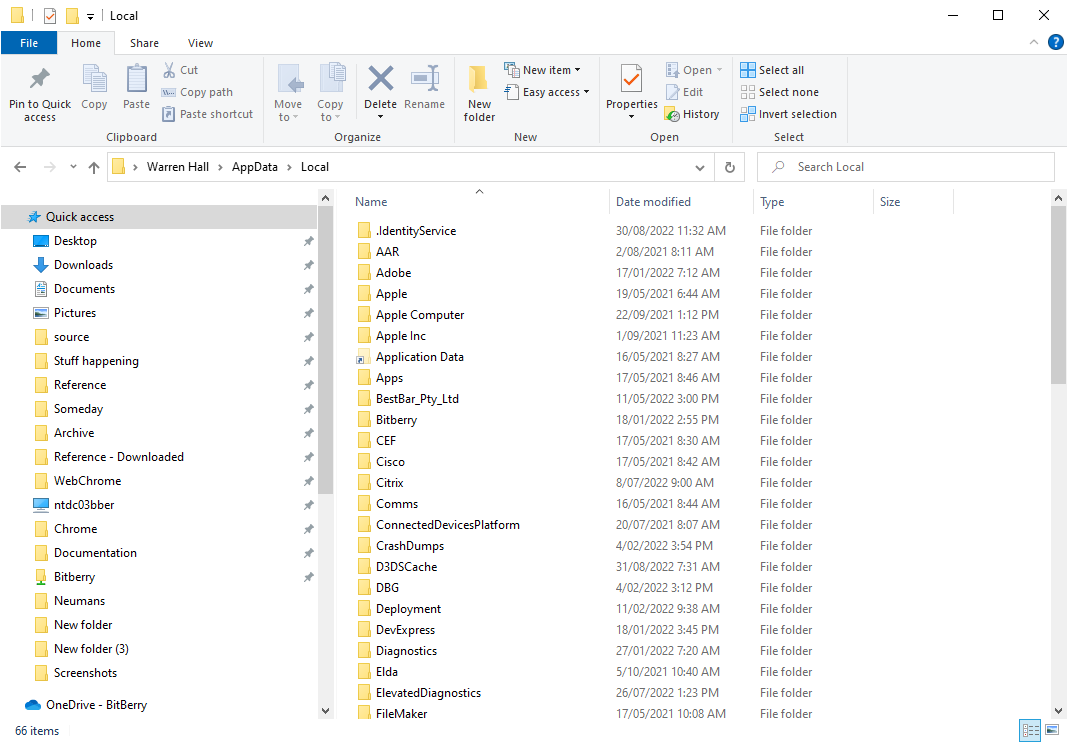Collapse the ribbon with the chevron
The image size is (1068, 743).
1034,42
